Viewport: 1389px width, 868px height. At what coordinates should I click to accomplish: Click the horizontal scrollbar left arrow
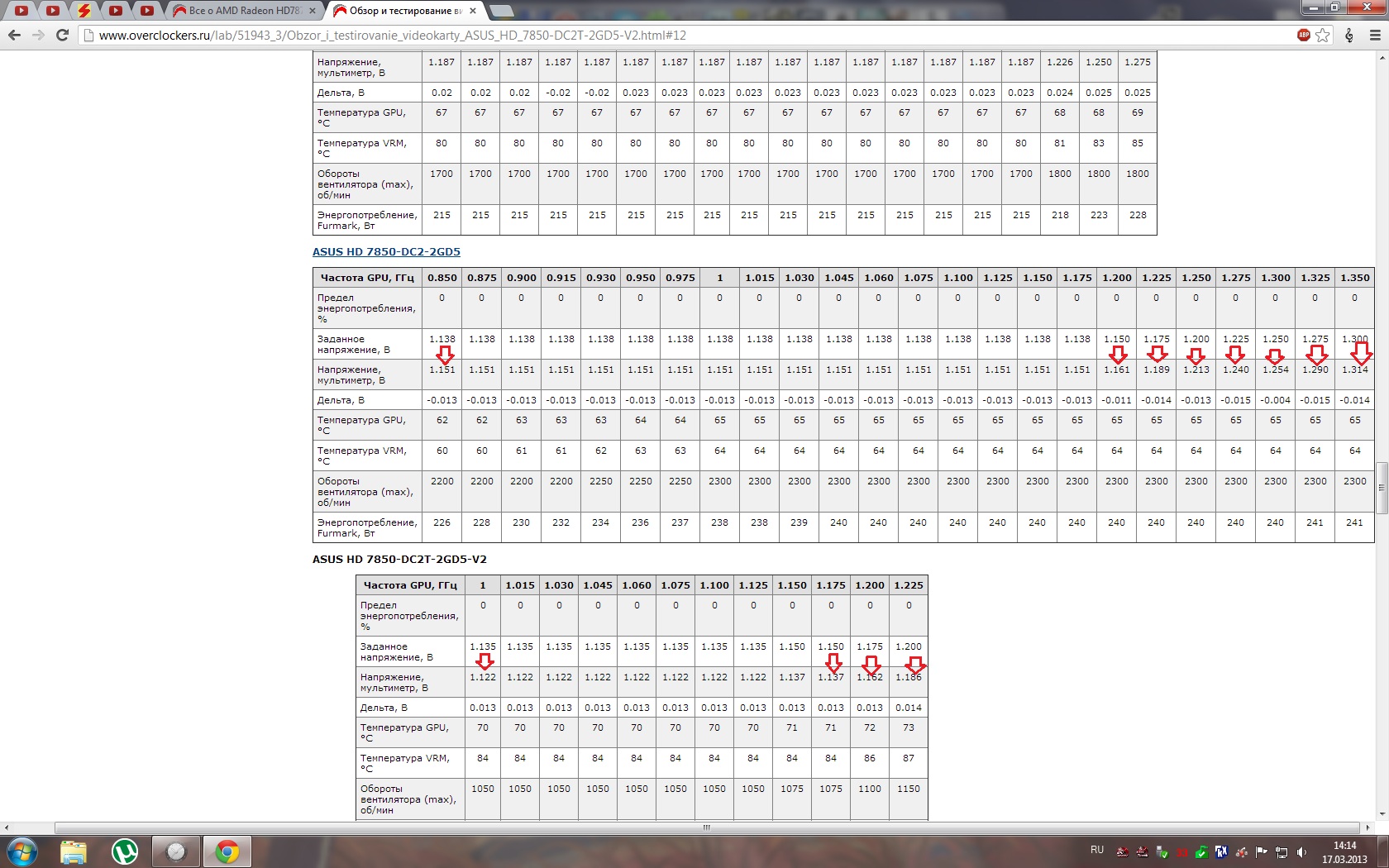pos(7,827)
